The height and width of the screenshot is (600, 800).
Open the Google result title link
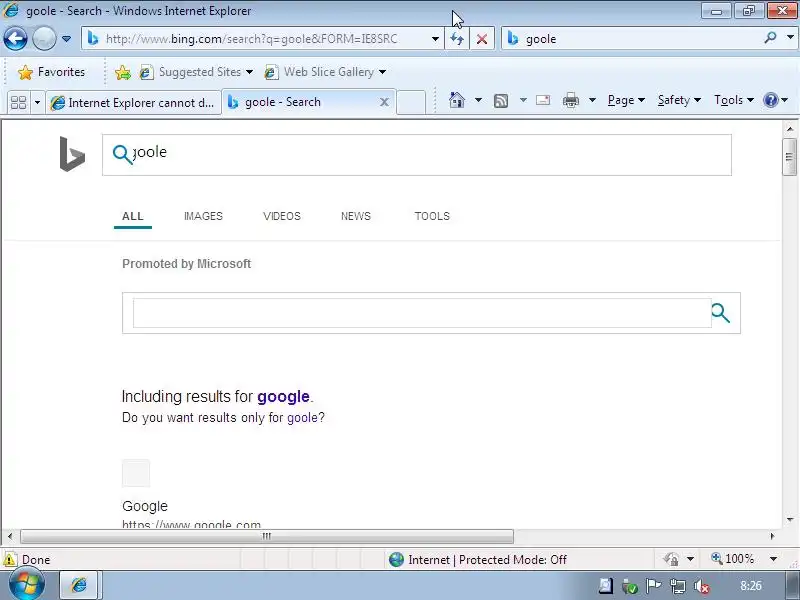145,506
